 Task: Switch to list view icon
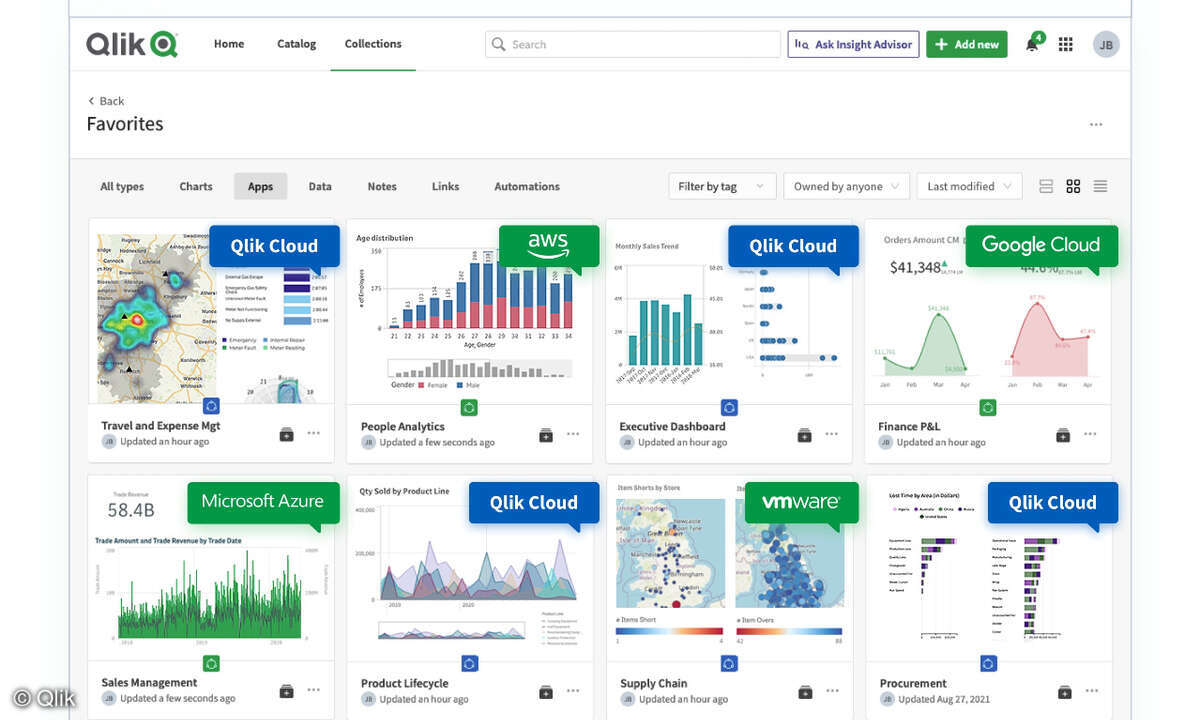pyautogui.click(x=1100, y=186)
